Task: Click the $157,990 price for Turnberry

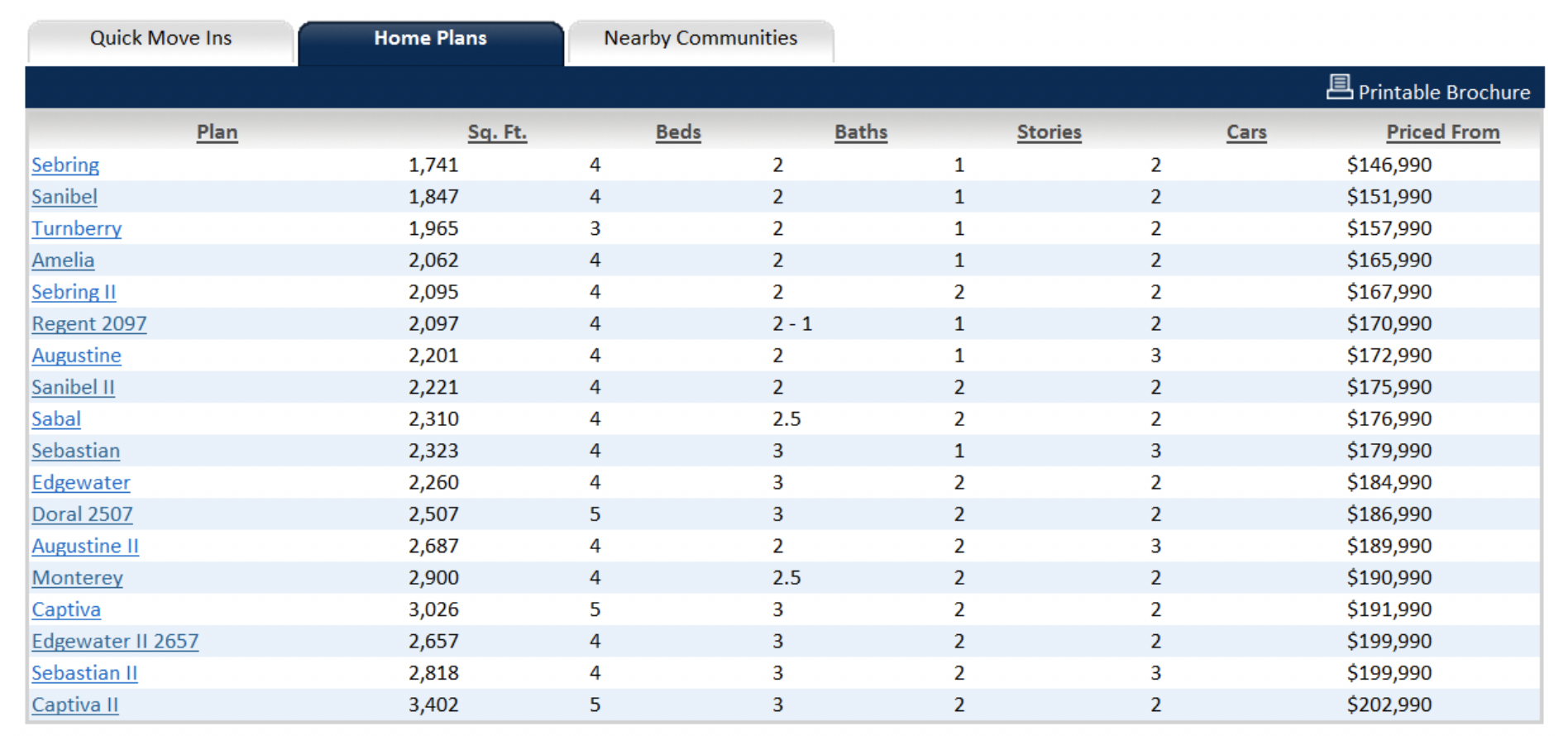Action: pos(1389,228)
